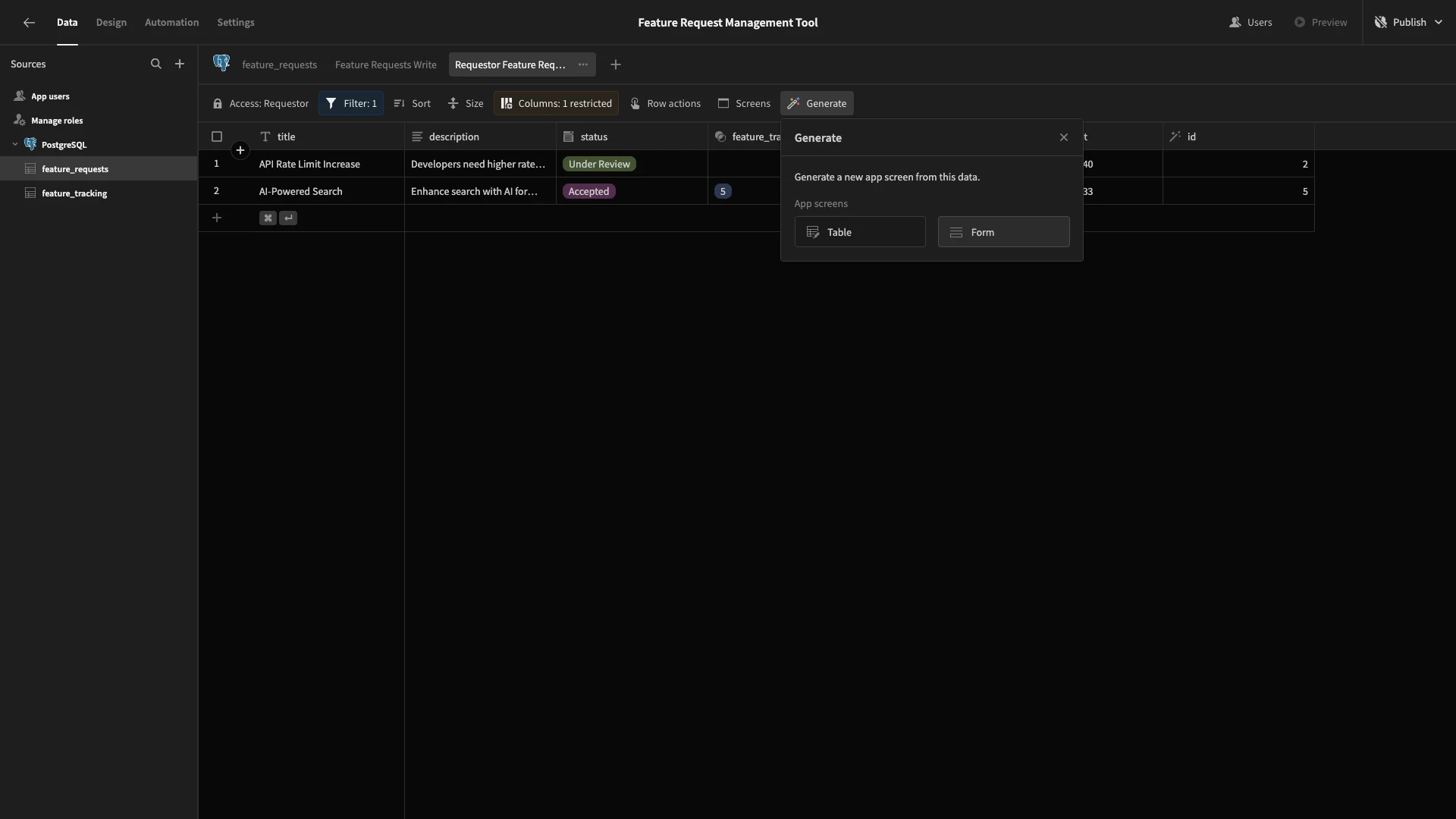Select the 'Developers need higher rate…' cell
The width and height of the screenshot is (1456, 819).
[481, 165]
